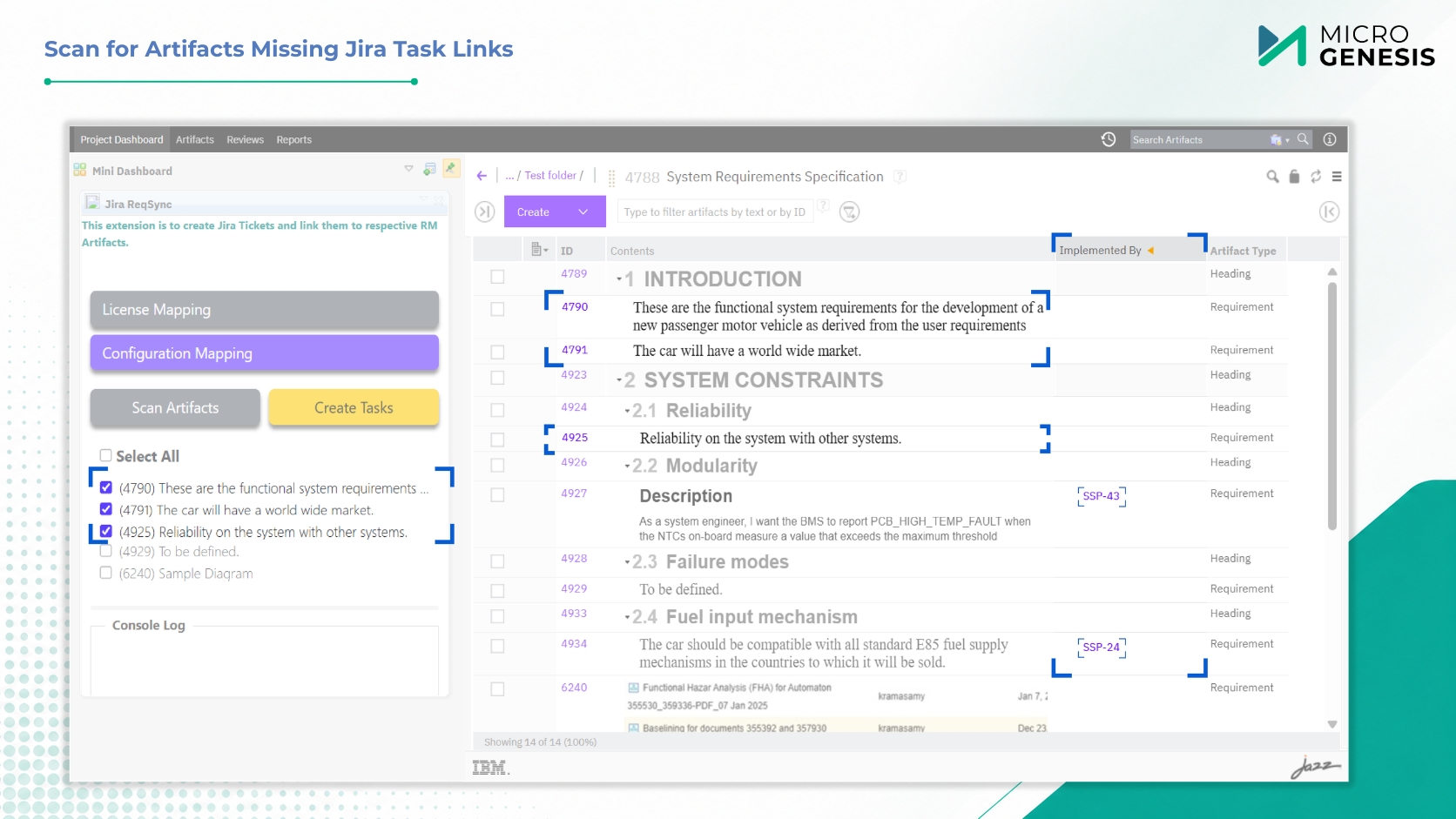Viewport: 1456px width, 819px height.
Task: Click the help icon beside filter box
Action: click(x=823, y=206)
